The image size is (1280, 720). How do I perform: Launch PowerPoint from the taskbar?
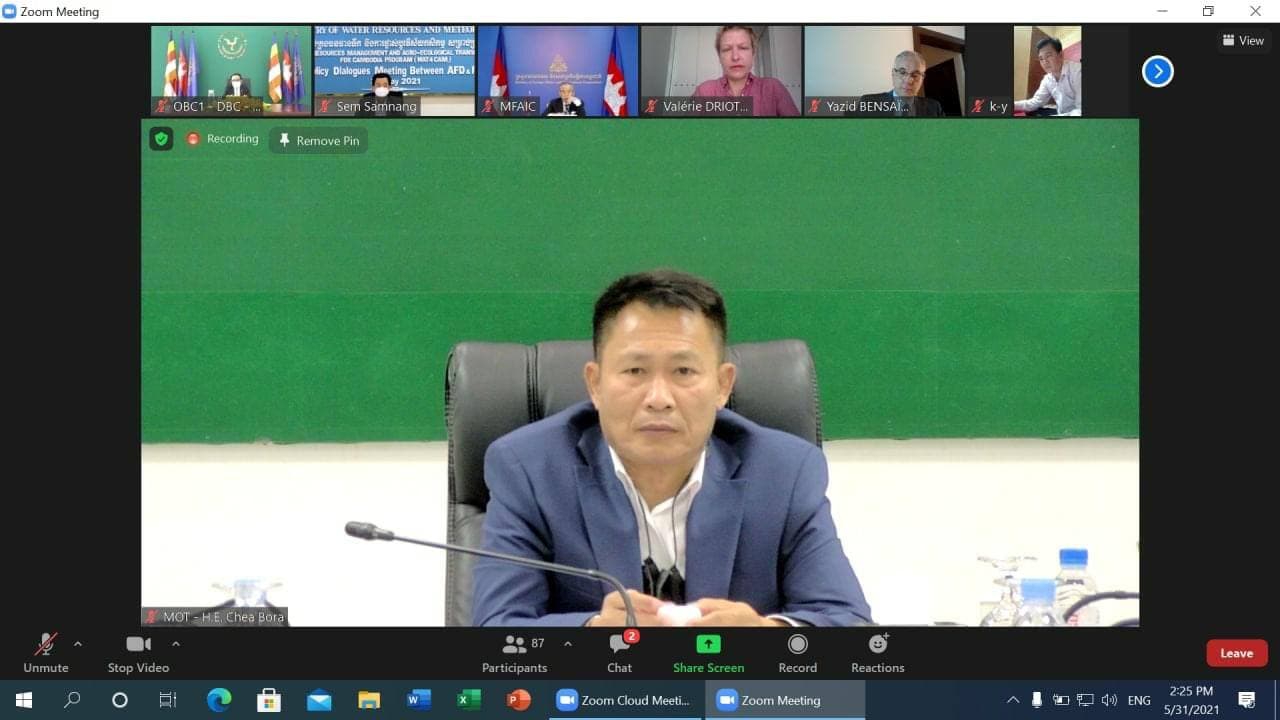click(518, 700)
